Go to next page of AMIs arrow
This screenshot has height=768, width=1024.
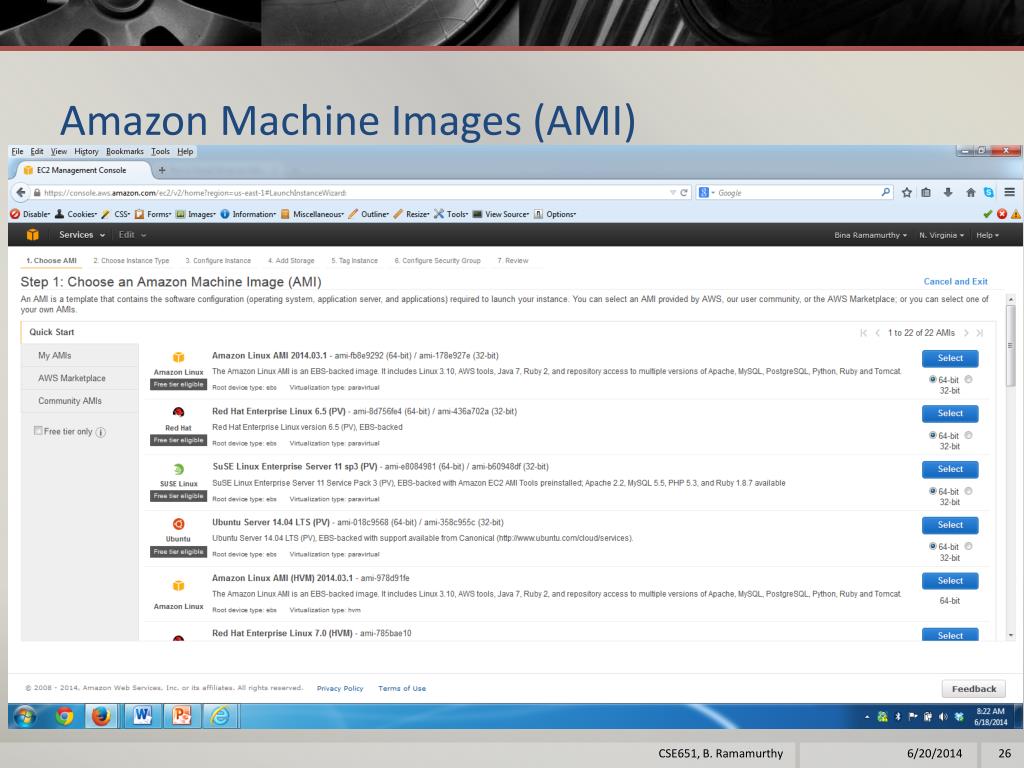967,333
